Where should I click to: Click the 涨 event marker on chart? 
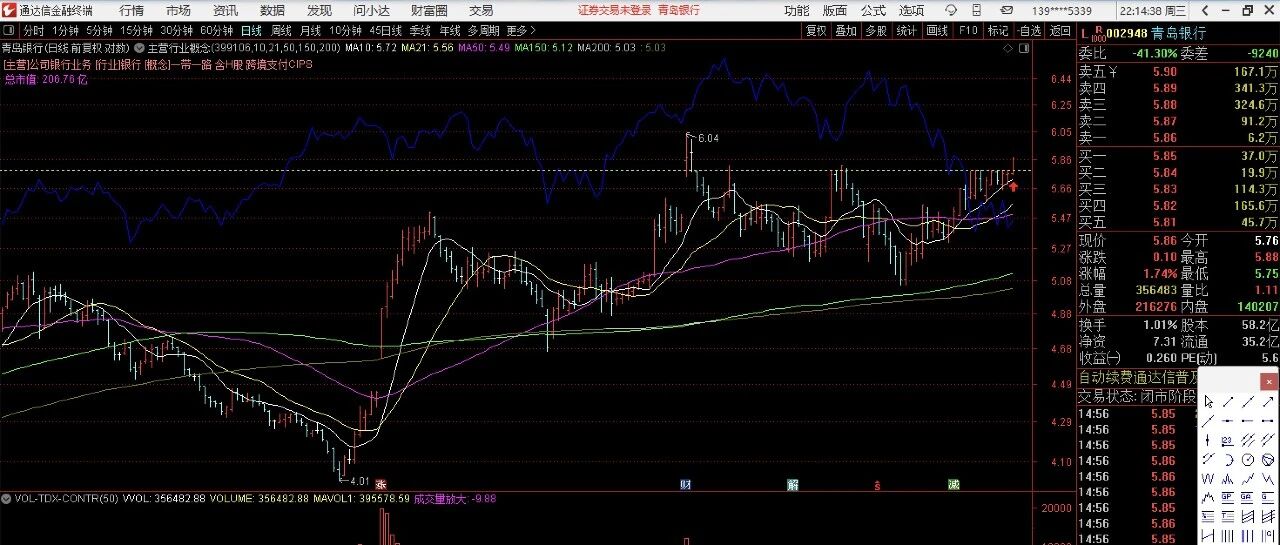coord(381,484)
